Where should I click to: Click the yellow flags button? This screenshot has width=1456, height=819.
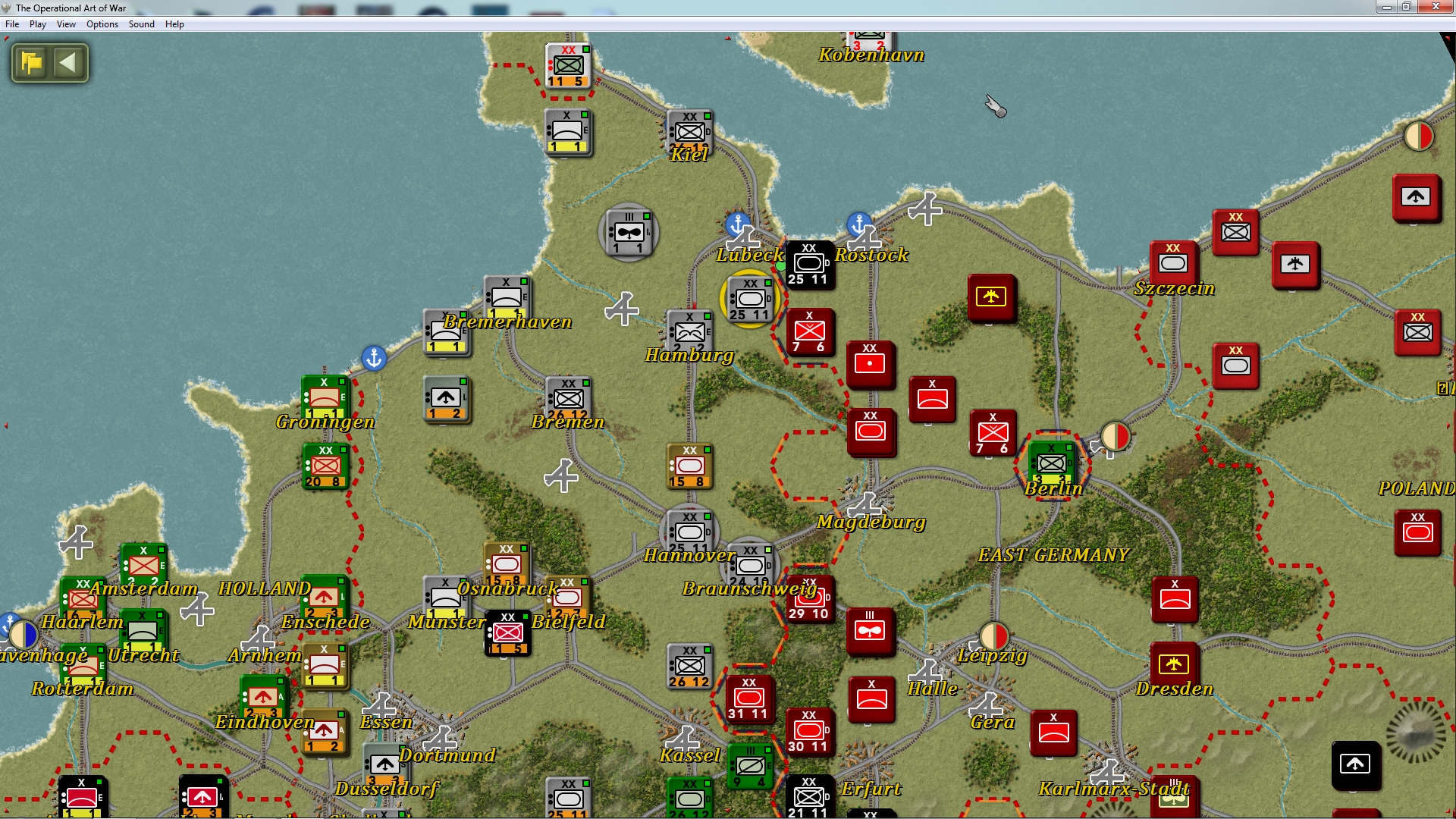coord(32,62)
